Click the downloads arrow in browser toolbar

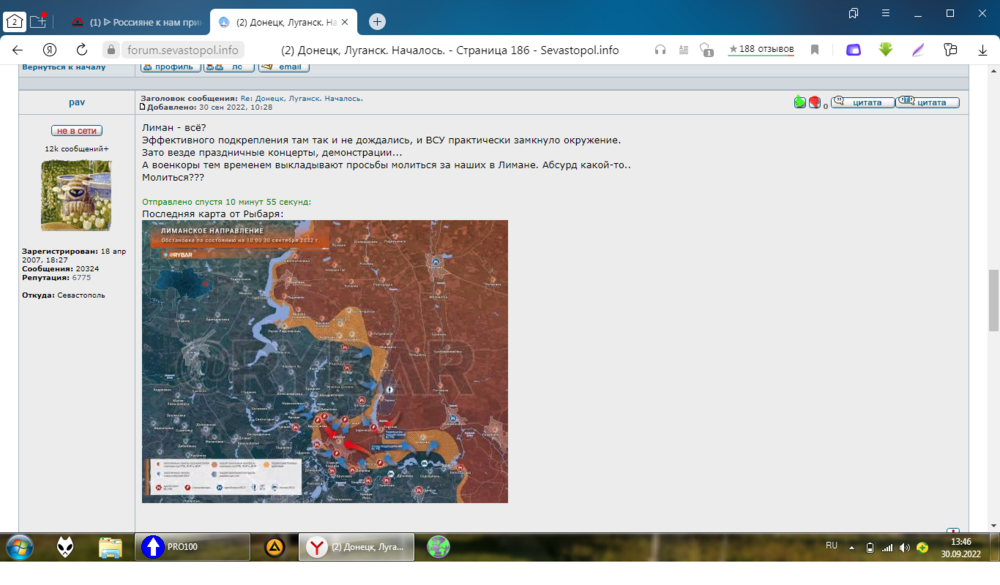click(x=984, y=49)
